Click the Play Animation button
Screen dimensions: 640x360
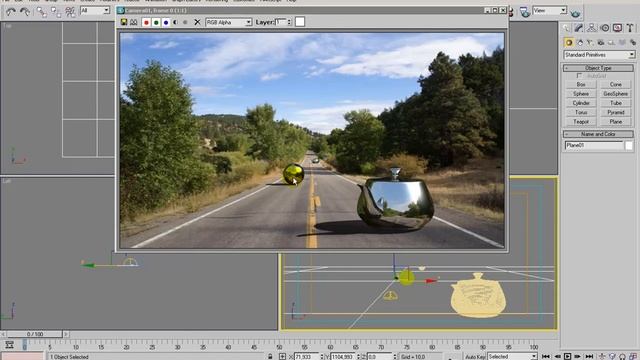point(567,356)
